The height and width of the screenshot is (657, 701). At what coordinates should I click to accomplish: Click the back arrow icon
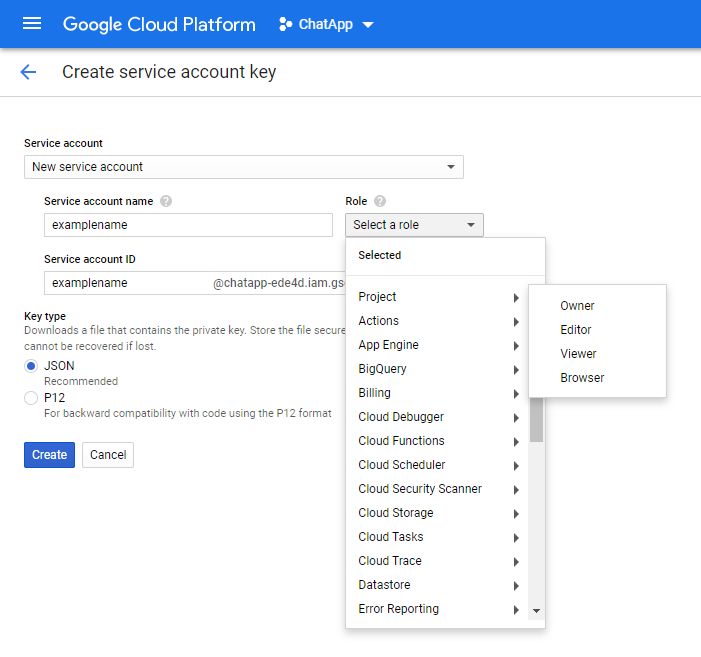tap(28, 72)
